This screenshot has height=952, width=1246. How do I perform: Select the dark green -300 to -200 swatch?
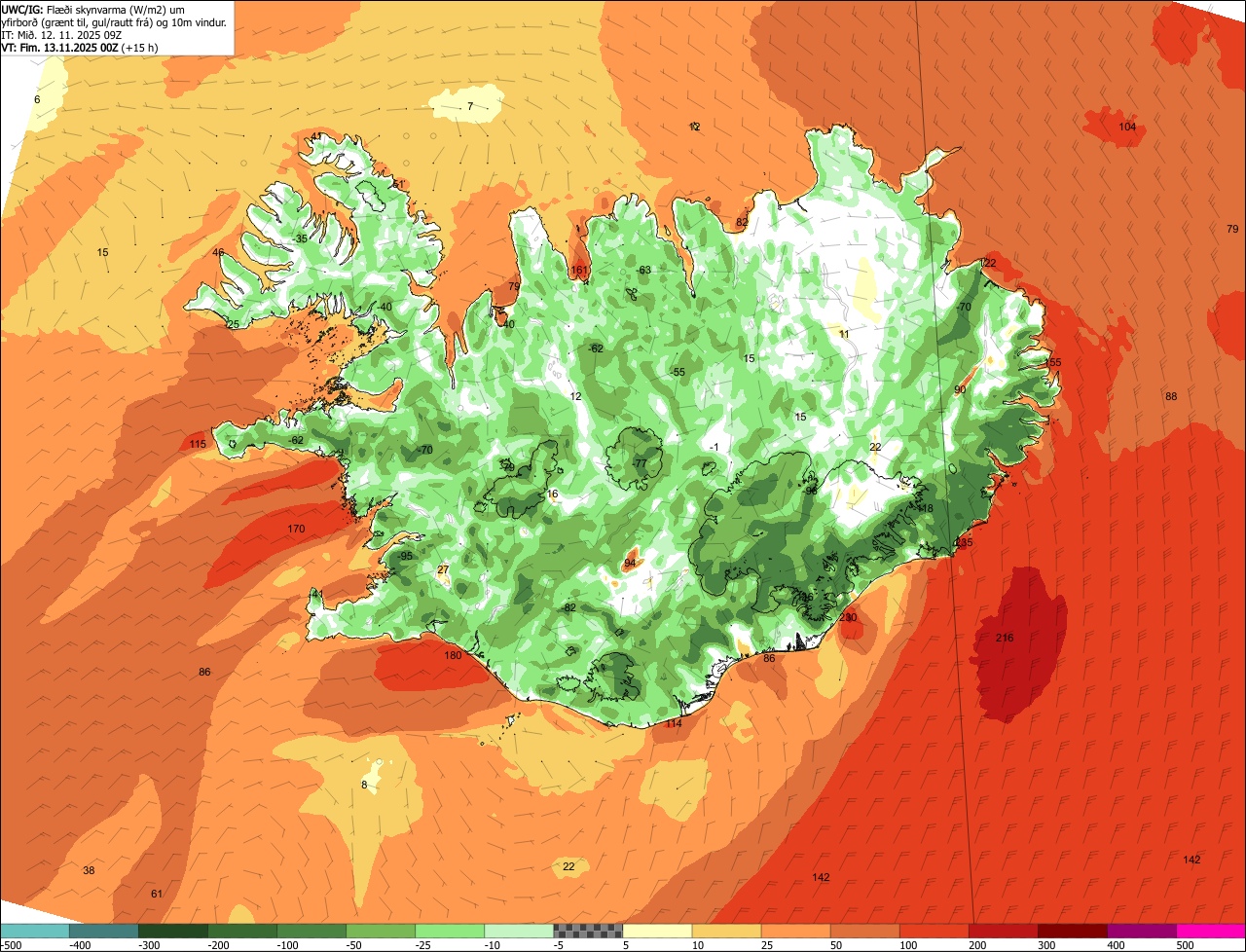tap(172, 931)
